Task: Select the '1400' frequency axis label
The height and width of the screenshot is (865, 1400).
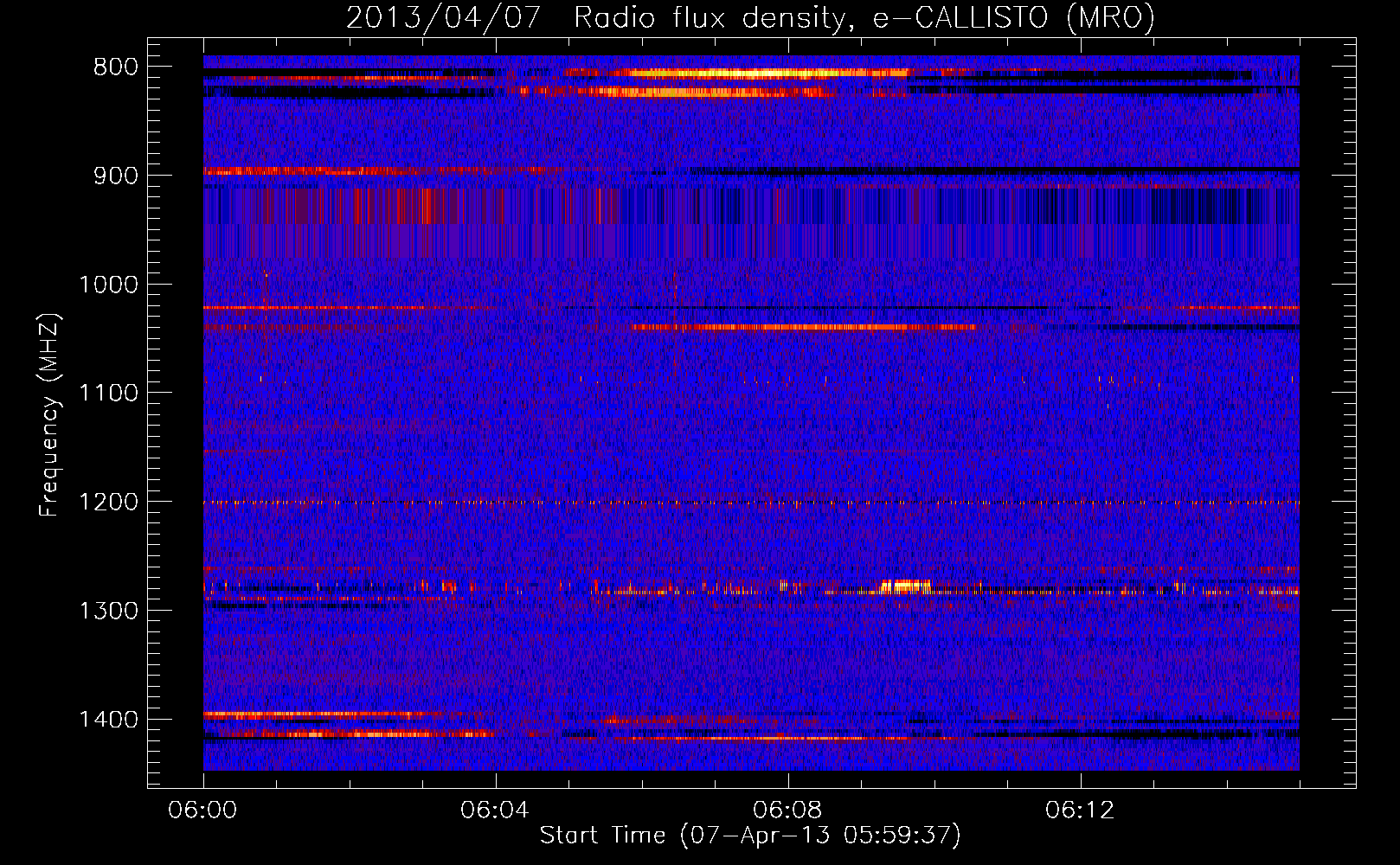Action: tap(109, 720)
